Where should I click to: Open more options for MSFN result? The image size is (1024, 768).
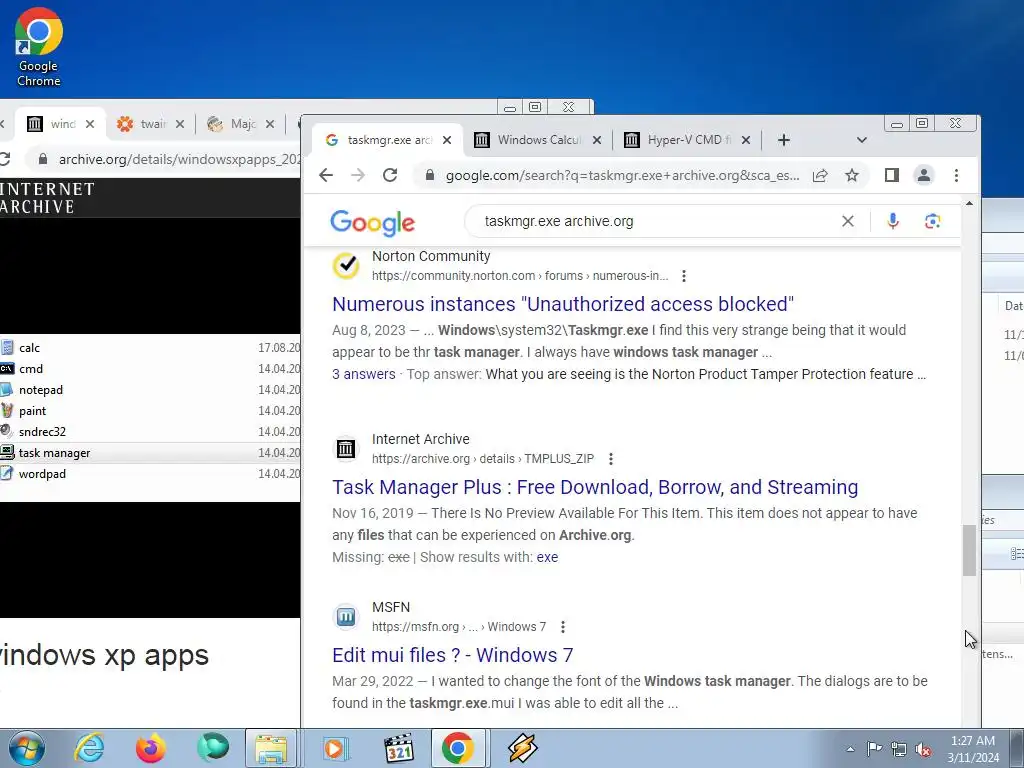(x=562, y=627)
